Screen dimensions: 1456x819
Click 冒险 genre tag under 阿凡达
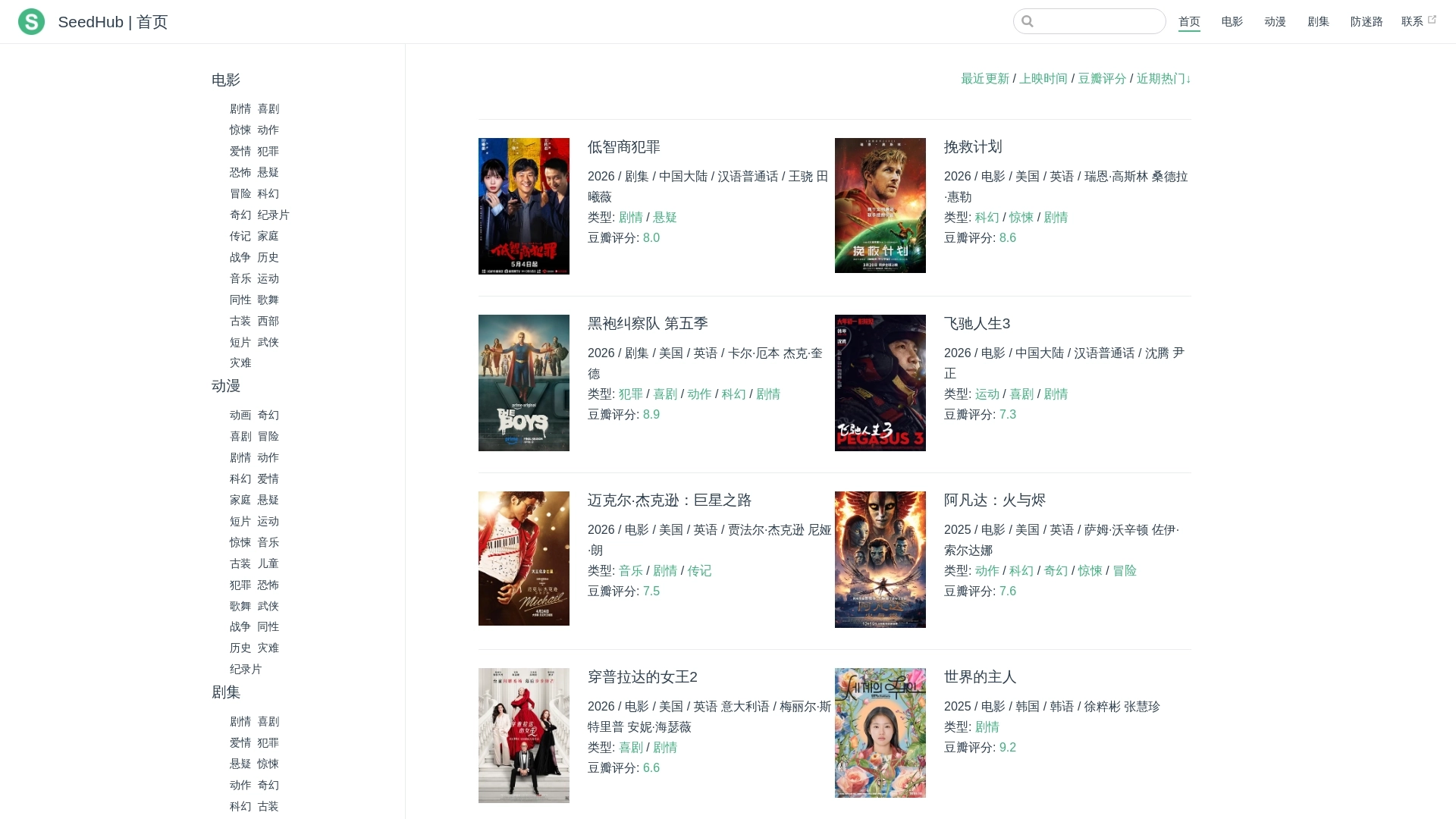tap(1125, 571)
